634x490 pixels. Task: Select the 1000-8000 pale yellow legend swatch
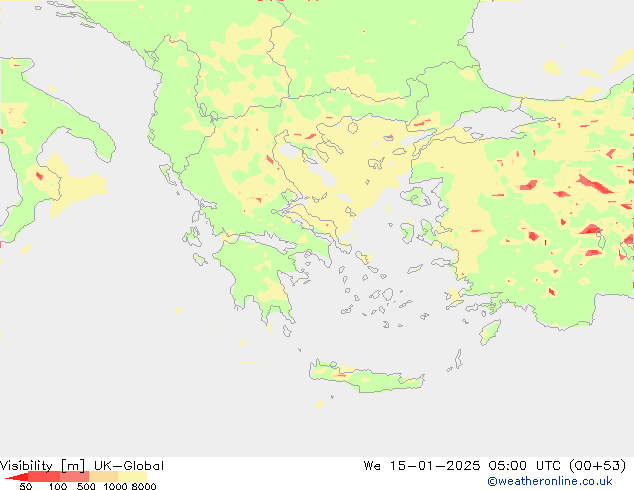(x=132, y=477)
